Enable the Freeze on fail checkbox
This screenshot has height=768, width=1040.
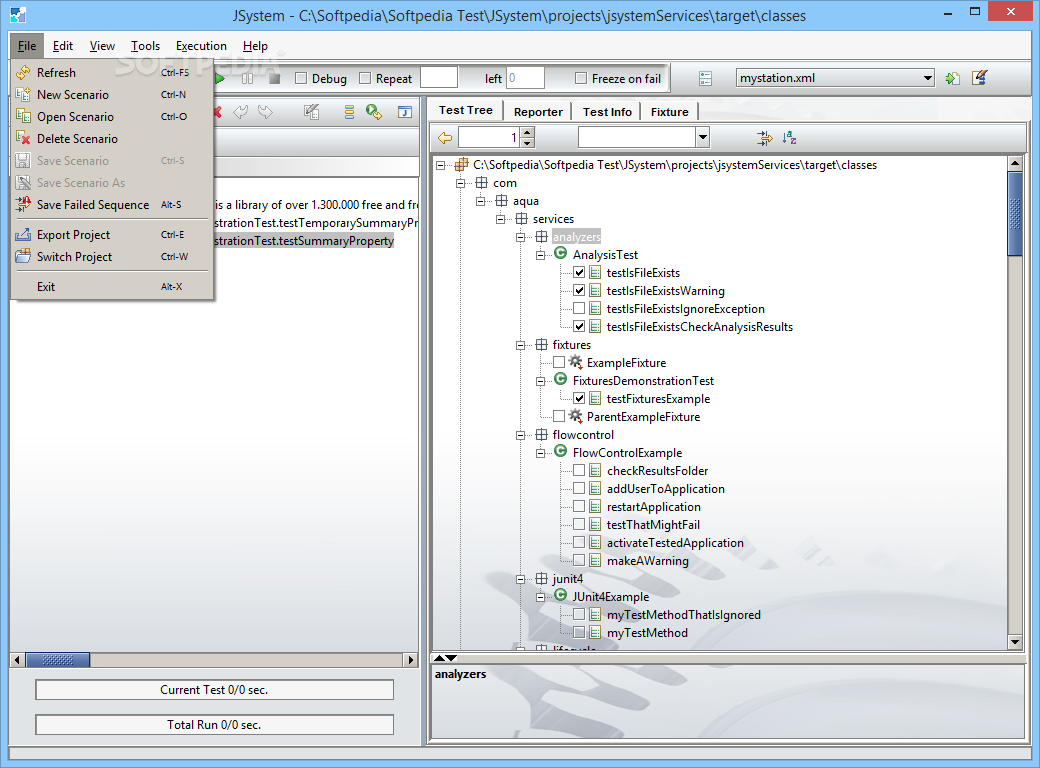(581, 78)
